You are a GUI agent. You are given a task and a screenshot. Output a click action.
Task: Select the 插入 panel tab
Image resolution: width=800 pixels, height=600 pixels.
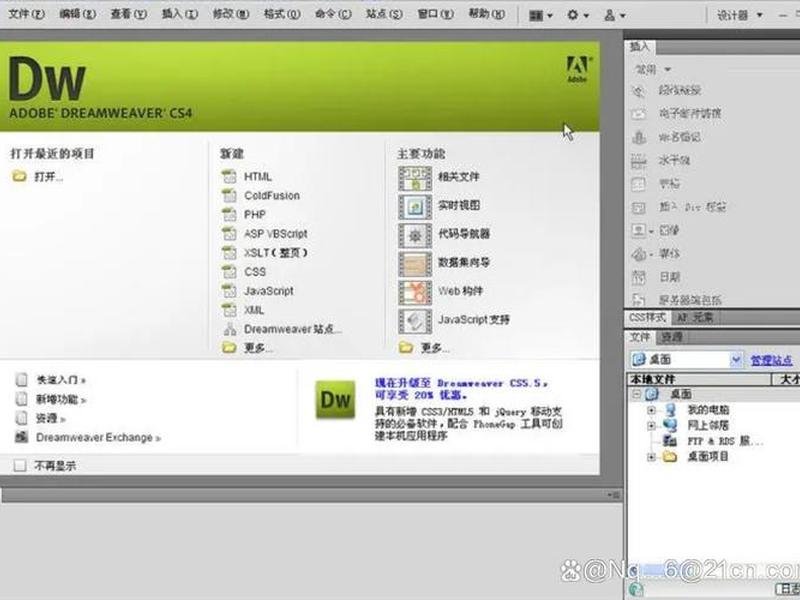640,47
